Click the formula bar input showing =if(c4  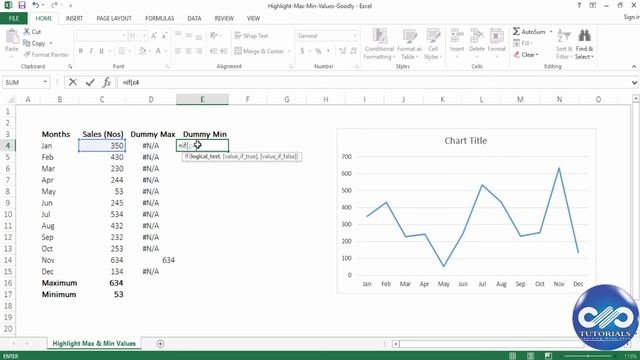point(373,82)
